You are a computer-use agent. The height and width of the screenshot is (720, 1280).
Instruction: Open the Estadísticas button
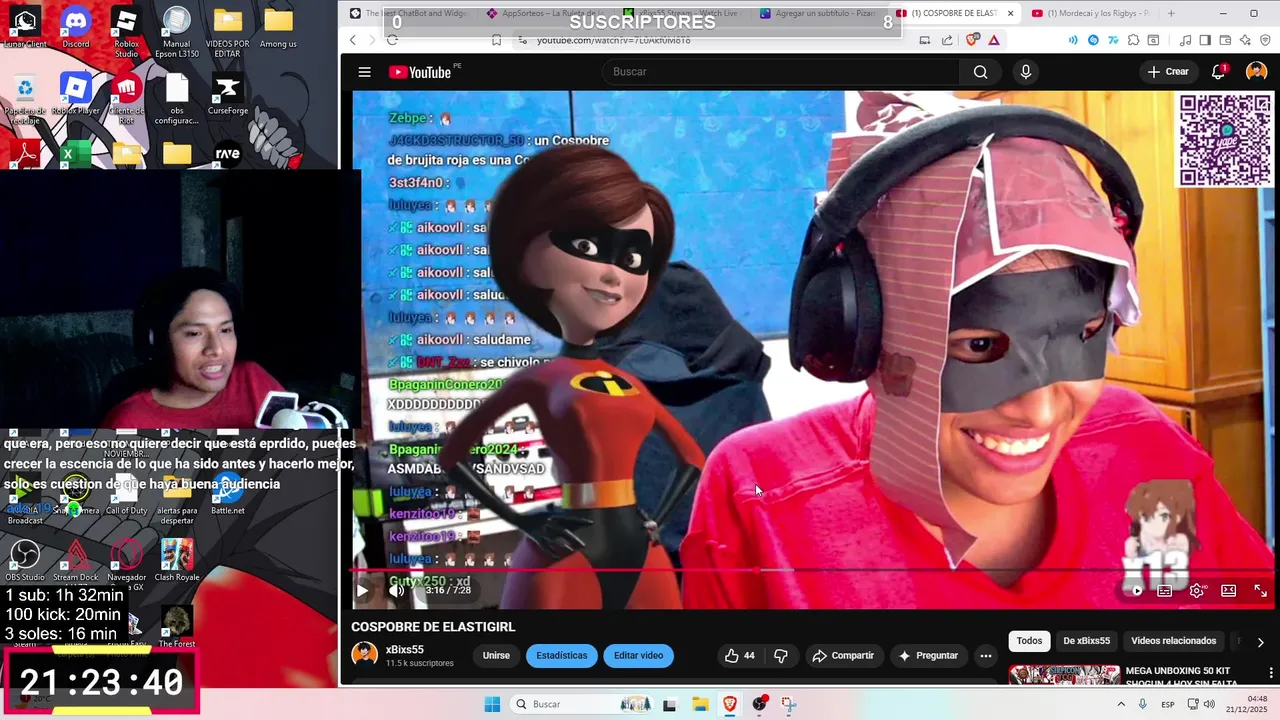562,656
